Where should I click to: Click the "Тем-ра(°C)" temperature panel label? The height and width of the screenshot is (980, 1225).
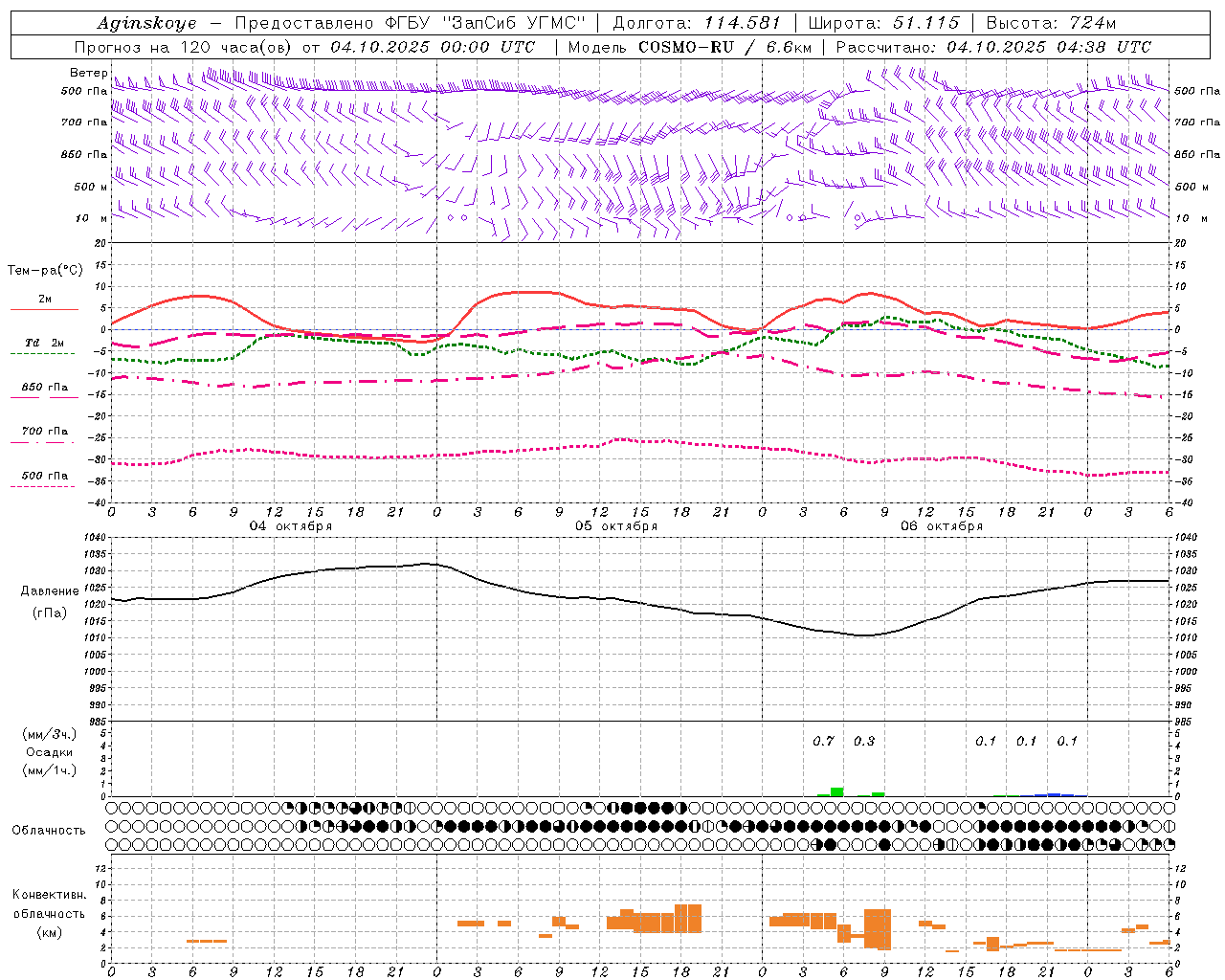tap(45, 271)
